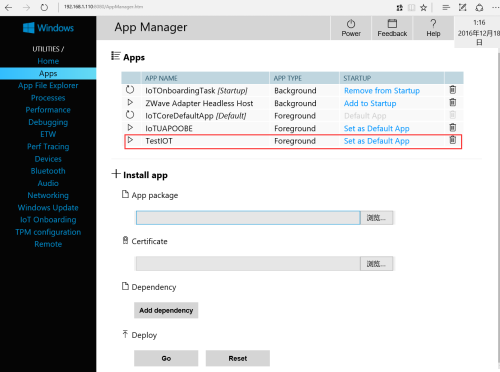Viewport: 500px width, 372px height.
Task: Open App File Explorer in sidebar
Action: point(48,86)
